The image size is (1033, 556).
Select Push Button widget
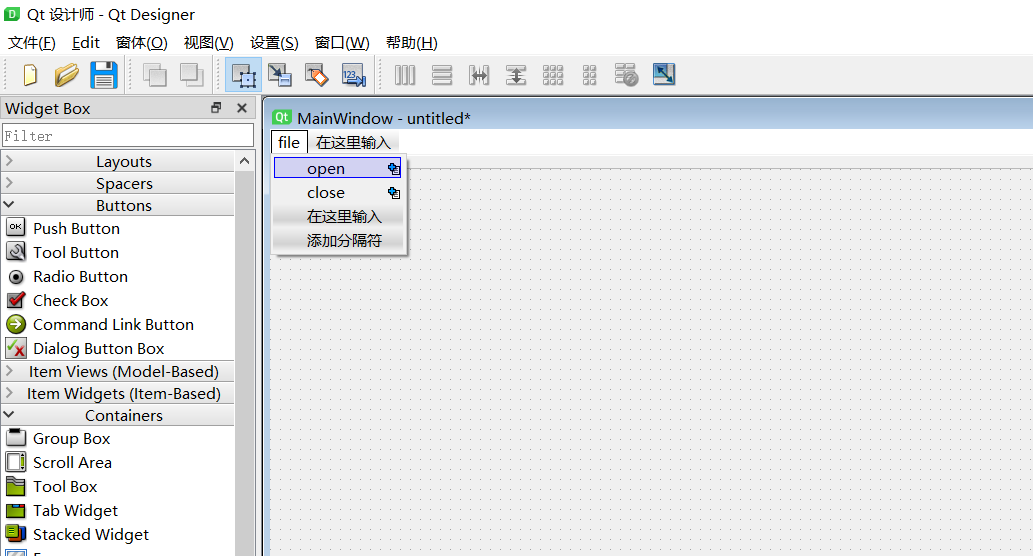[x=76, y=229]
